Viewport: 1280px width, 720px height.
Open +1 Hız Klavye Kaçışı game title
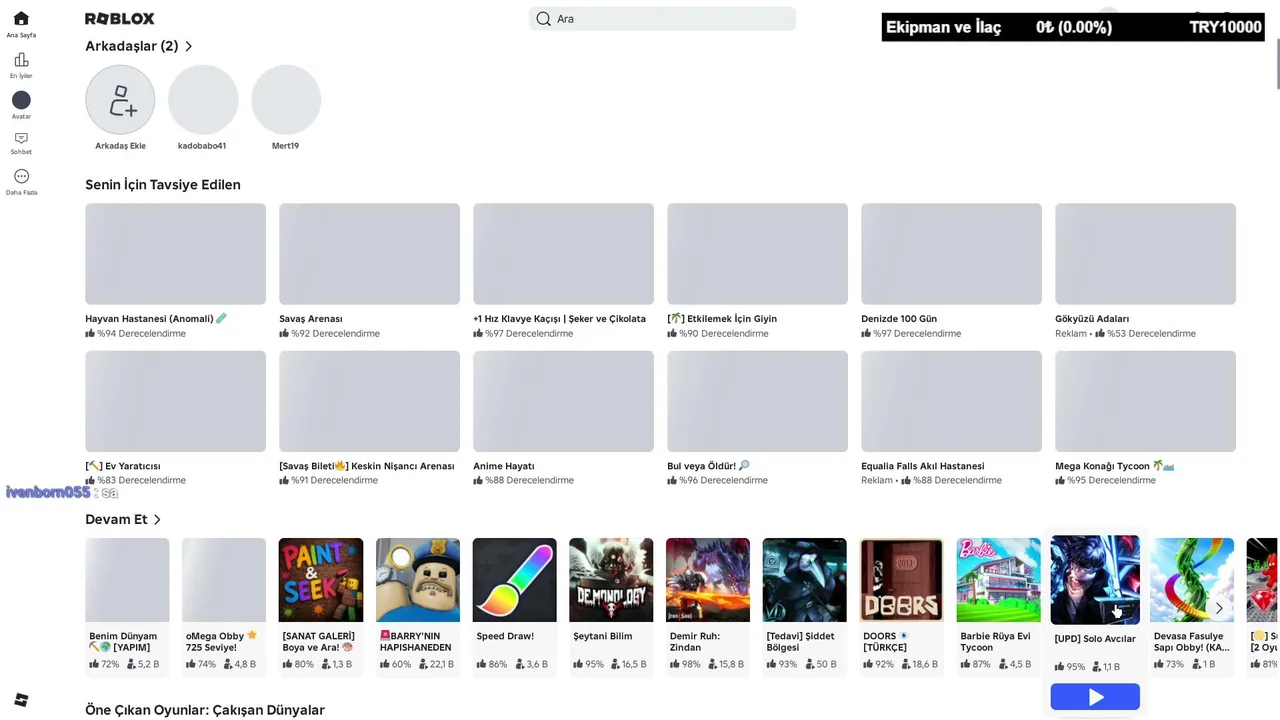[560, 319]
